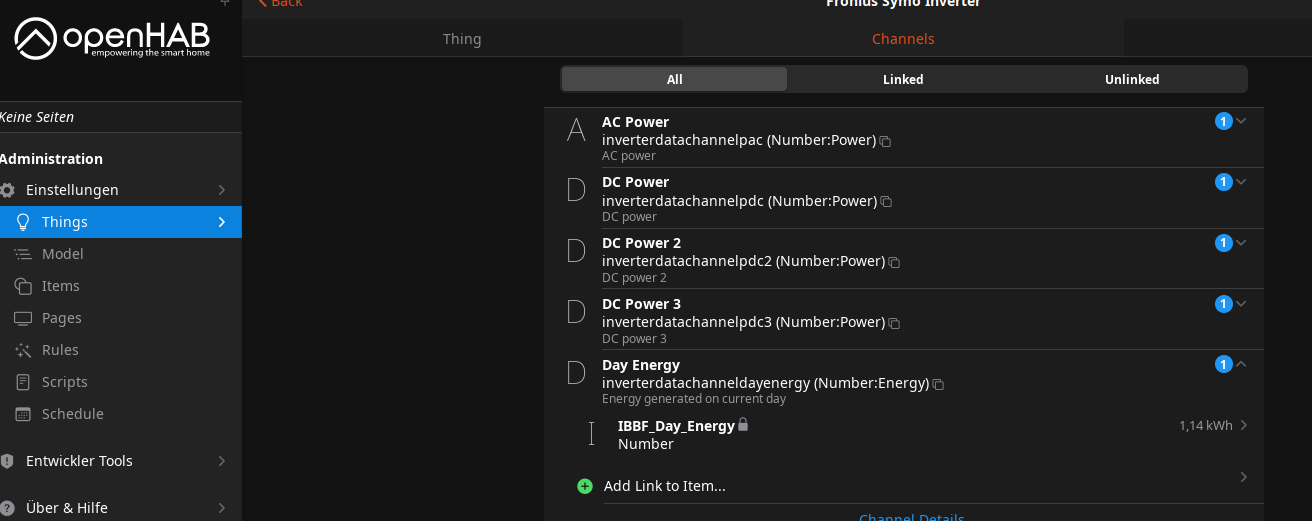1312x521 pixels.
Task: Copy the DC Power 2 channel ID
Action: [894, 263]
